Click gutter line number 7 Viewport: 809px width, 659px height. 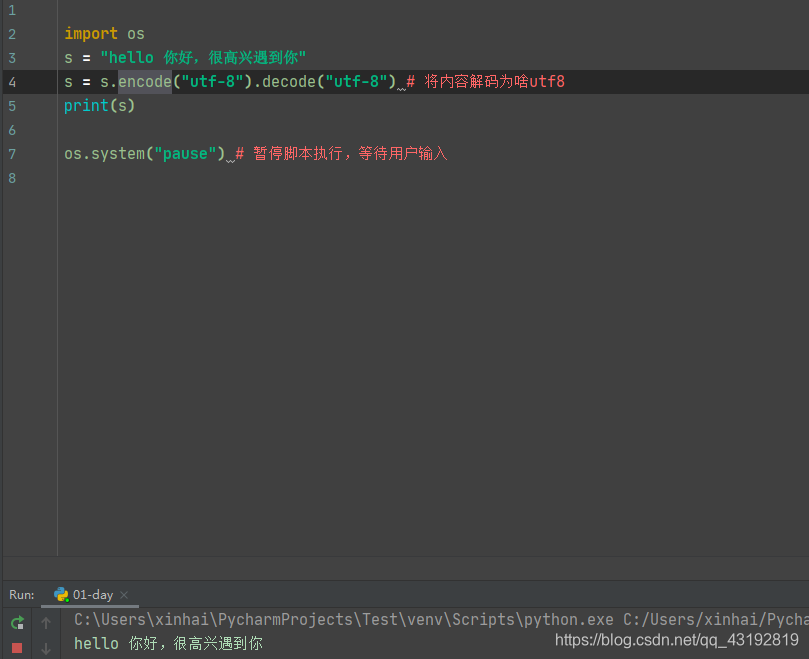(12, 154)
